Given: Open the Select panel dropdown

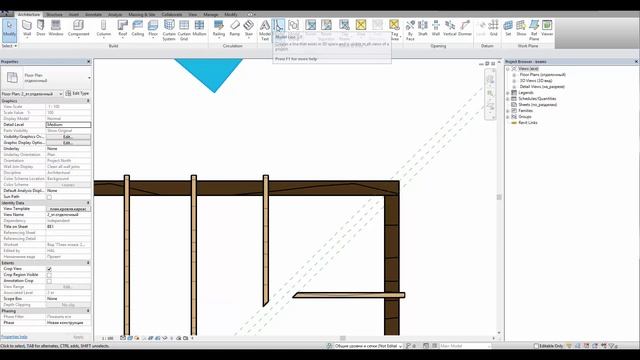Looking at the screenshot, I should [9, 46].
